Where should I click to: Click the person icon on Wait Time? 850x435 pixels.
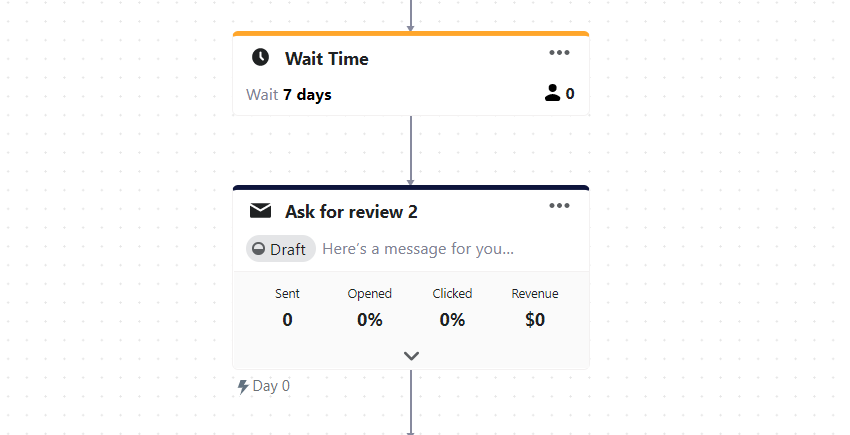coord(552,94)
